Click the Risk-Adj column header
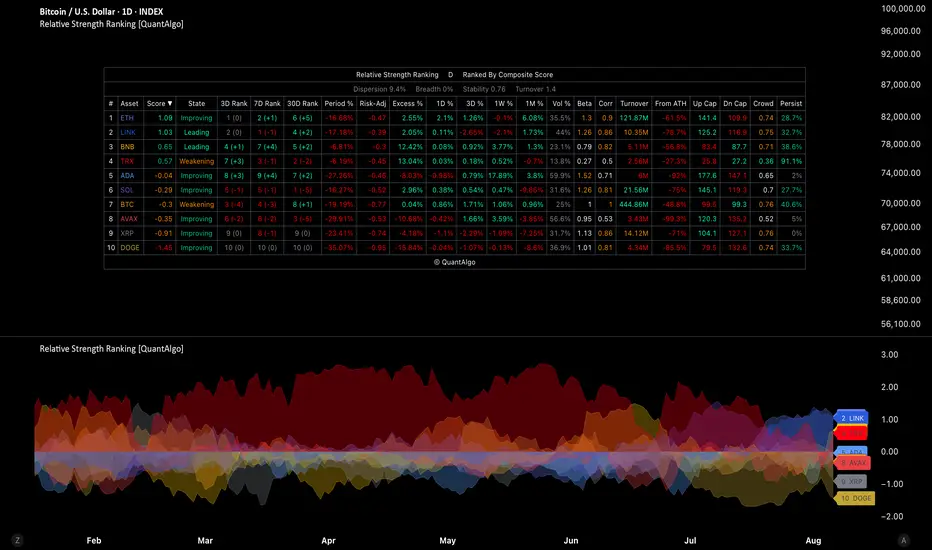 [373, 103]
